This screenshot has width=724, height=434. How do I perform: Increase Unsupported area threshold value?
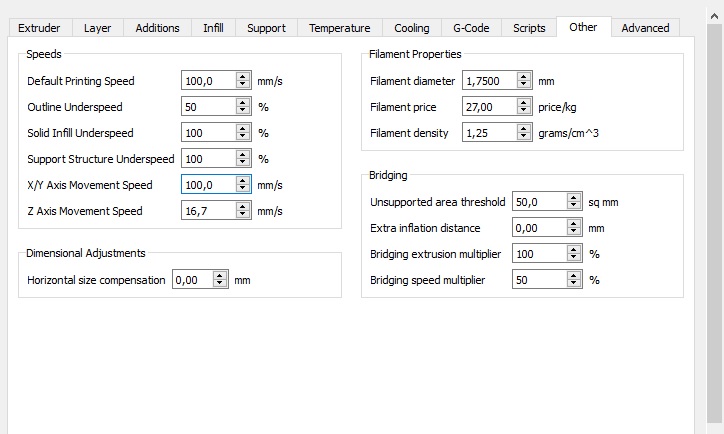click(x=573, y=198)
